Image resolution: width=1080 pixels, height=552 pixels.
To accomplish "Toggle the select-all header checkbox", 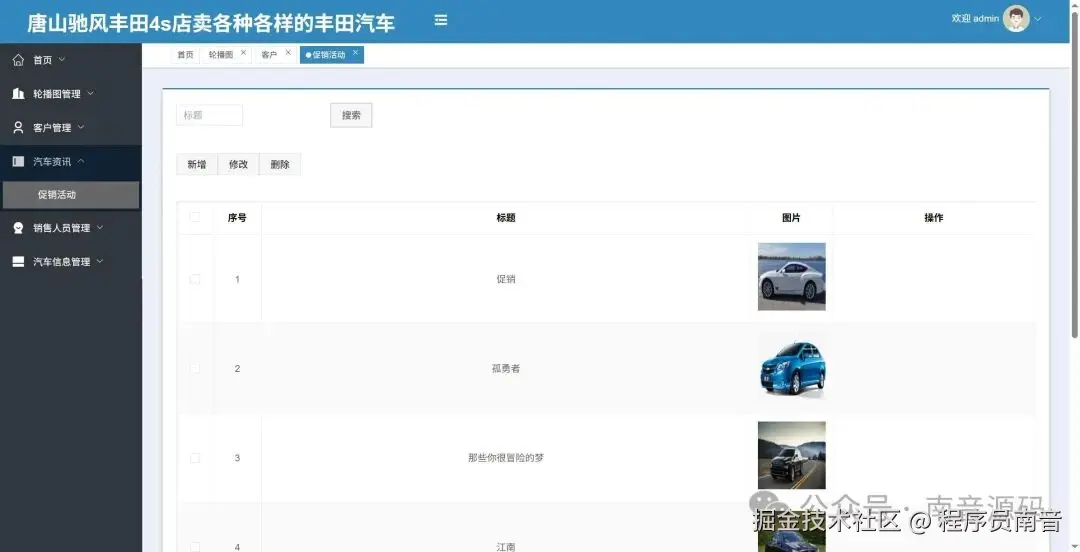I will click(195, 218).
